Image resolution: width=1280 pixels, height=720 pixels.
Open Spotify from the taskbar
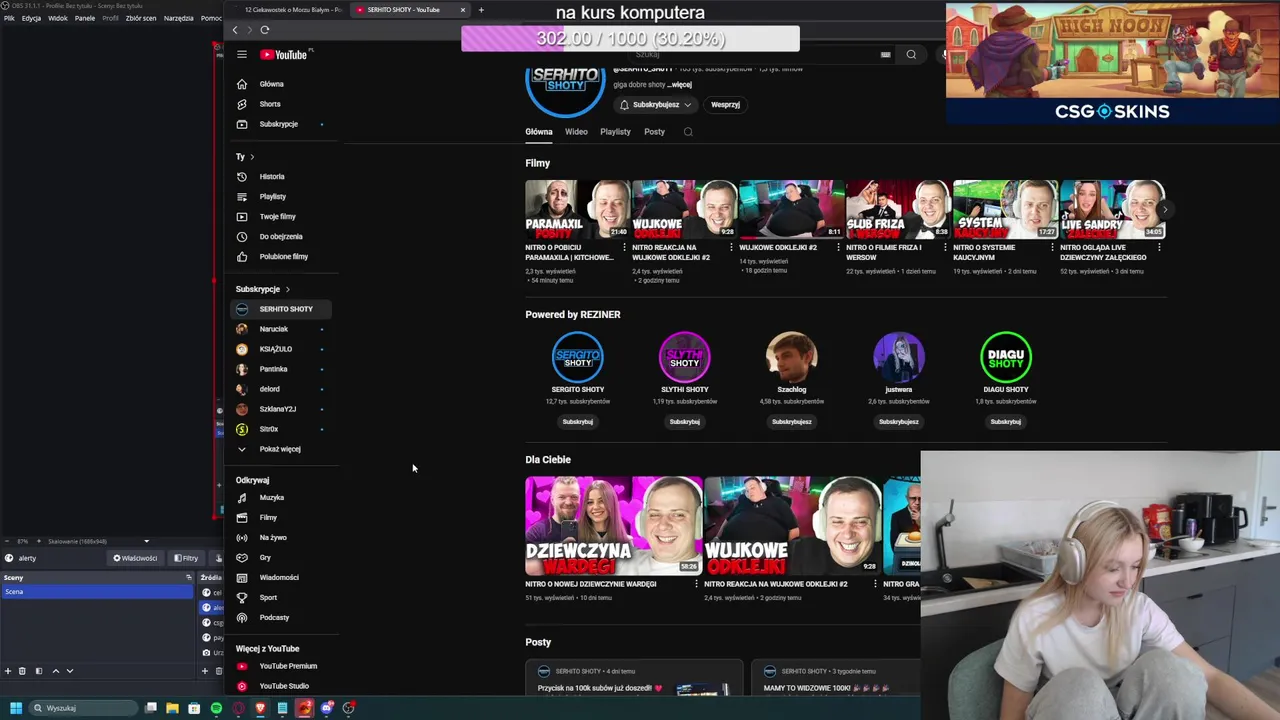216,708
